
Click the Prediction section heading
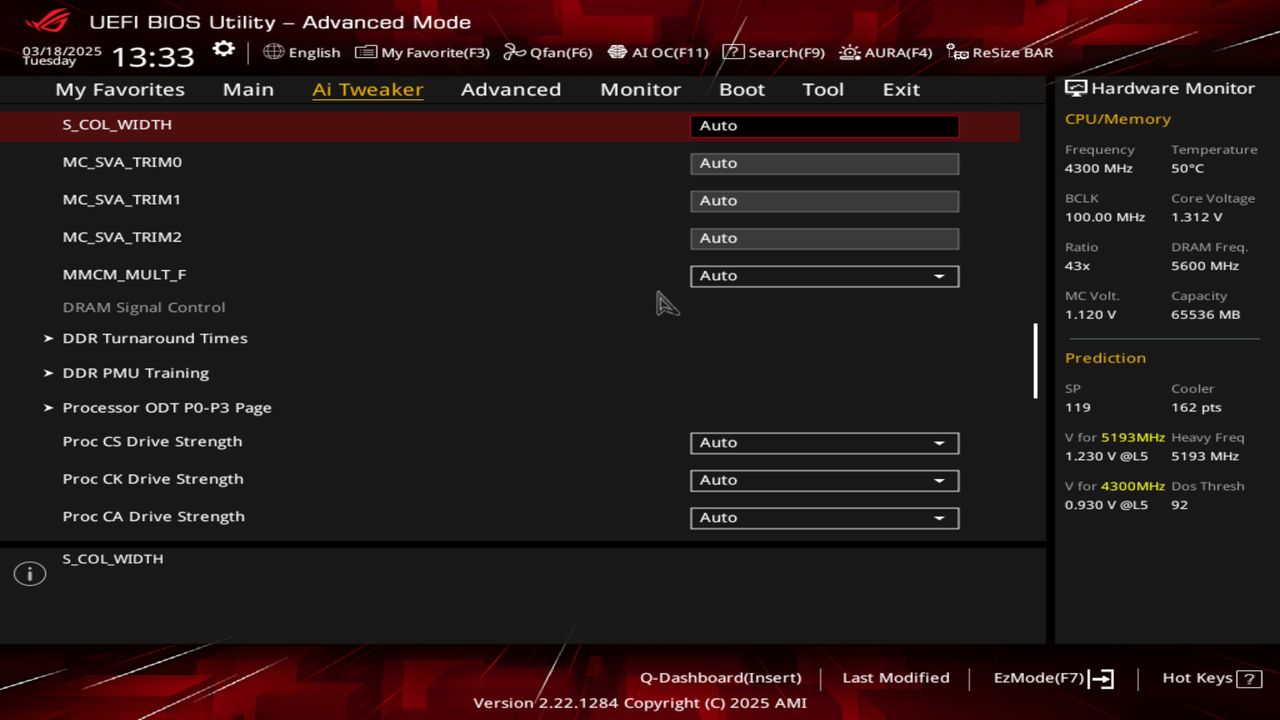pos(1105,358)
